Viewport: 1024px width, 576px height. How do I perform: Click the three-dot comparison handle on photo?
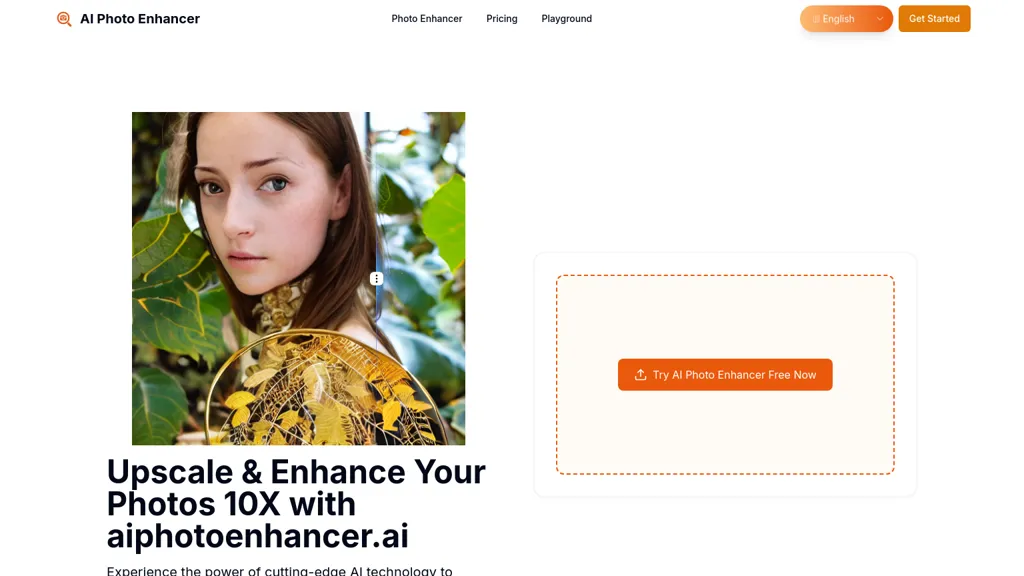point(376,279)
